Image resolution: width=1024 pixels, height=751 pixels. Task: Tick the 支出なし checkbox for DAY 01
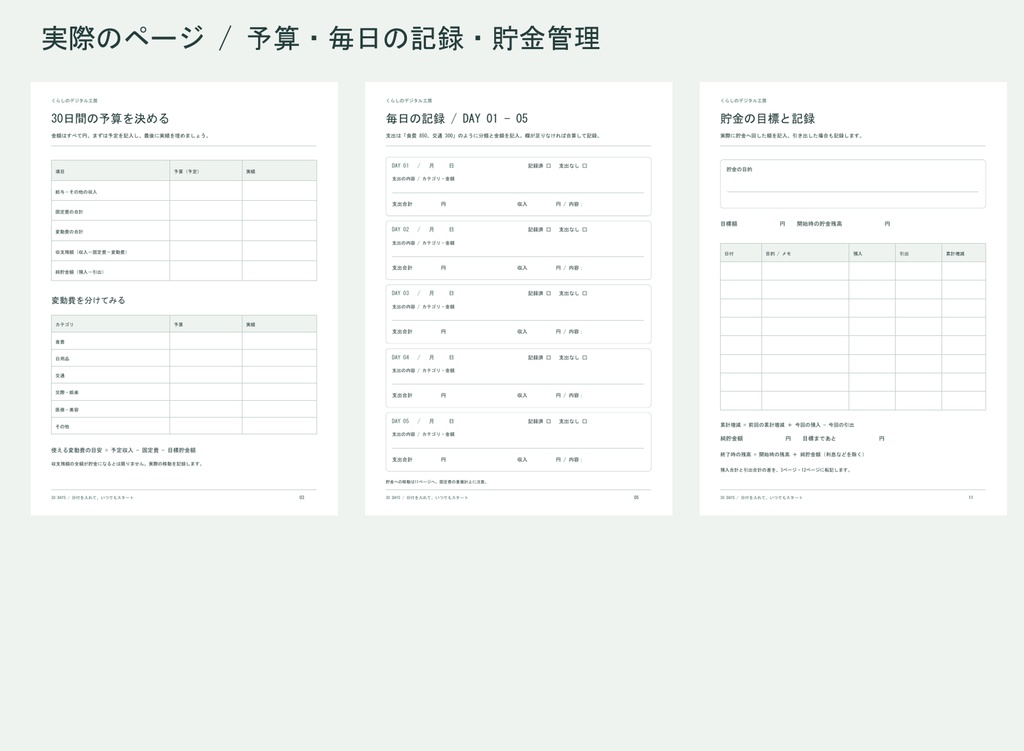[584, 166]
